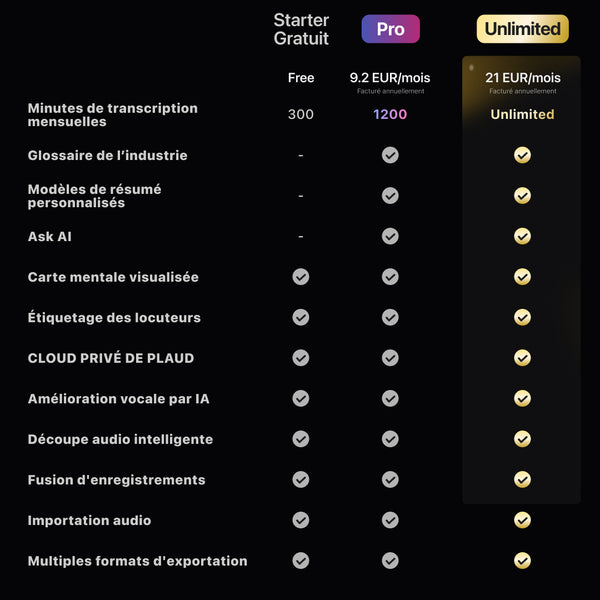This screenshot has height=600, width=600.
Task: Click Pro checkmark for Multiples formats d'exportation
Action: [x=390, y=561]
